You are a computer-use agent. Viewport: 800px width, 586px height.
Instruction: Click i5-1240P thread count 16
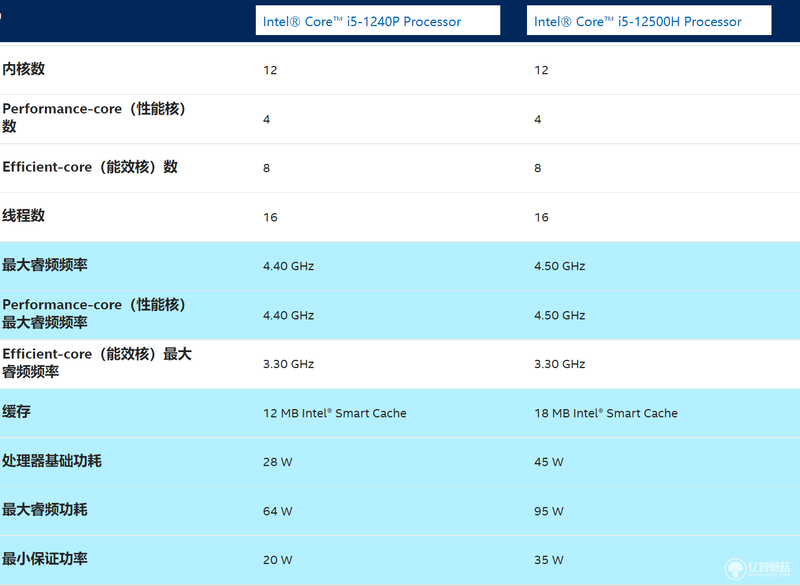tap(270, 217)
